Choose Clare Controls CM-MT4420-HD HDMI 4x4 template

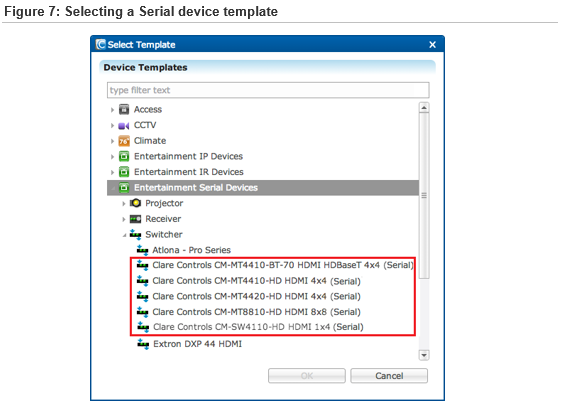pyautogui.click(x=256, y=296)
